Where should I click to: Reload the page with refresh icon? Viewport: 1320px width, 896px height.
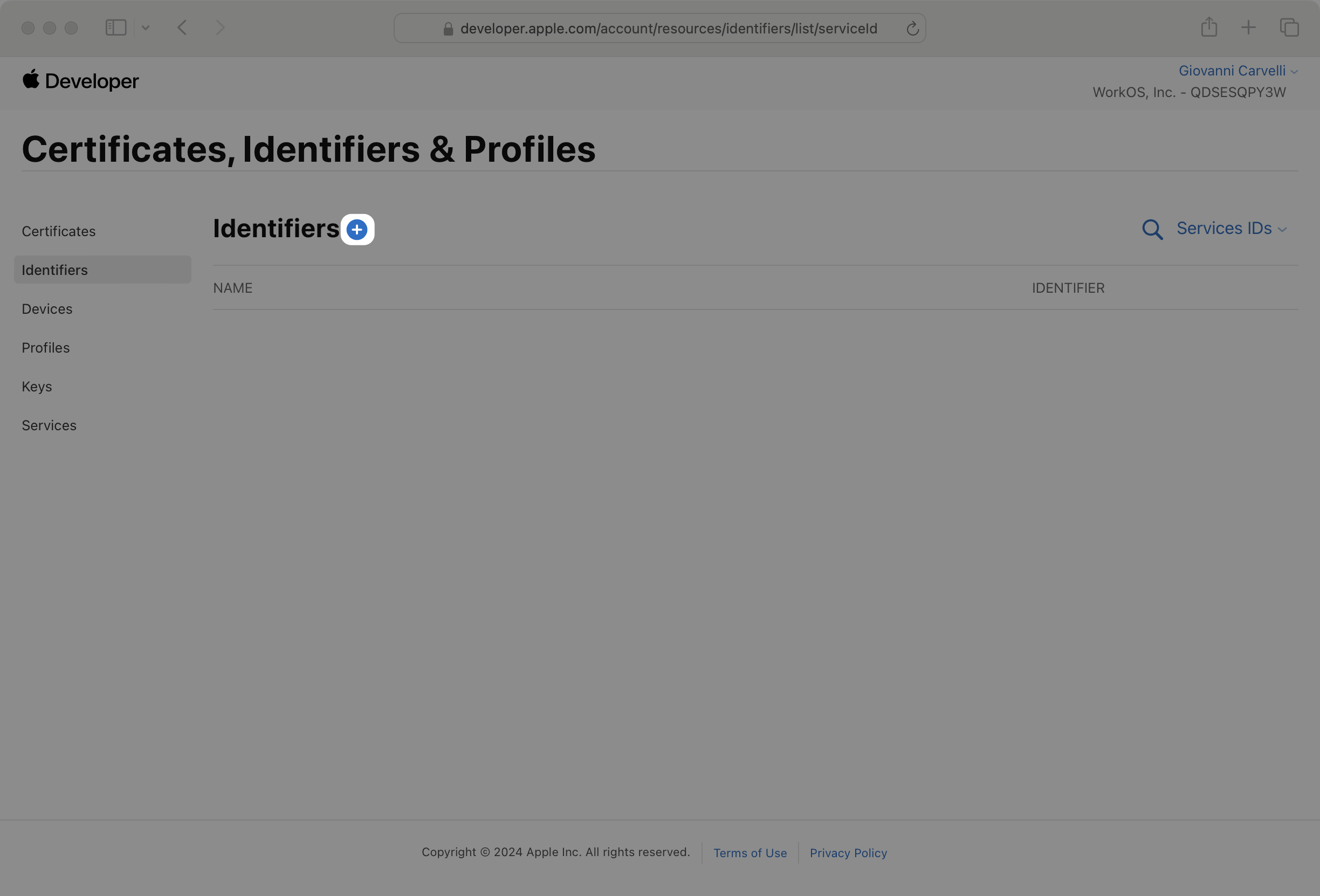click(912, 29)
